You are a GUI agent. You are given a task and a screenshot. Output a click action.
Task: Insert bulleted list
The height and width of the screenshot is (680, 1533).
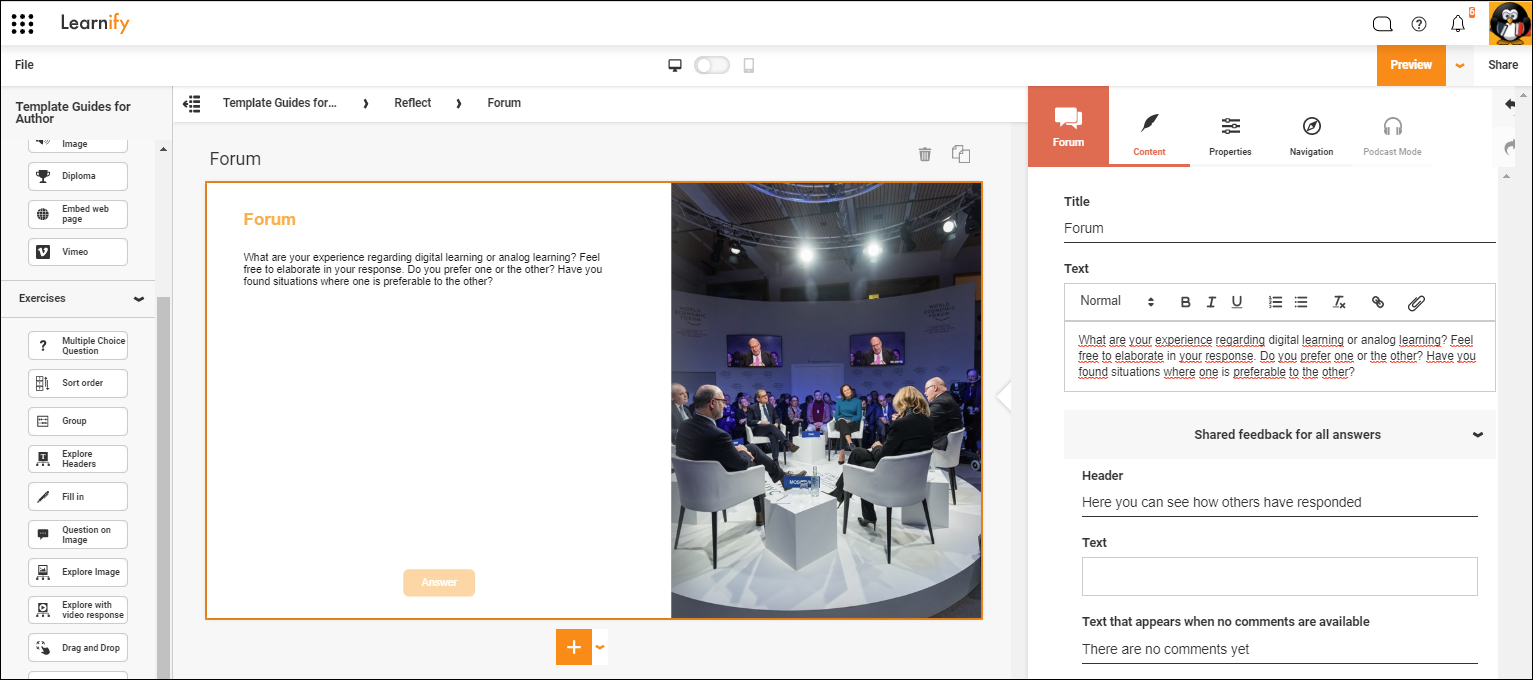tap(1301, 302)
